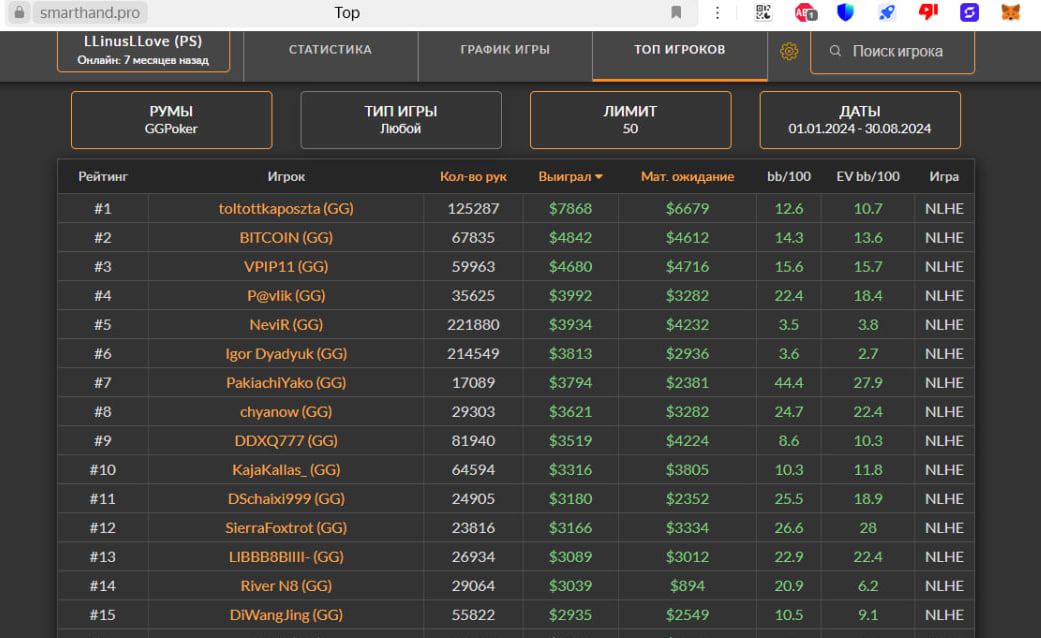Image resolution: width=1041 pixels, height=638 pixels.
Task: Open player River N8 (GG)
Action: (286, 586)
